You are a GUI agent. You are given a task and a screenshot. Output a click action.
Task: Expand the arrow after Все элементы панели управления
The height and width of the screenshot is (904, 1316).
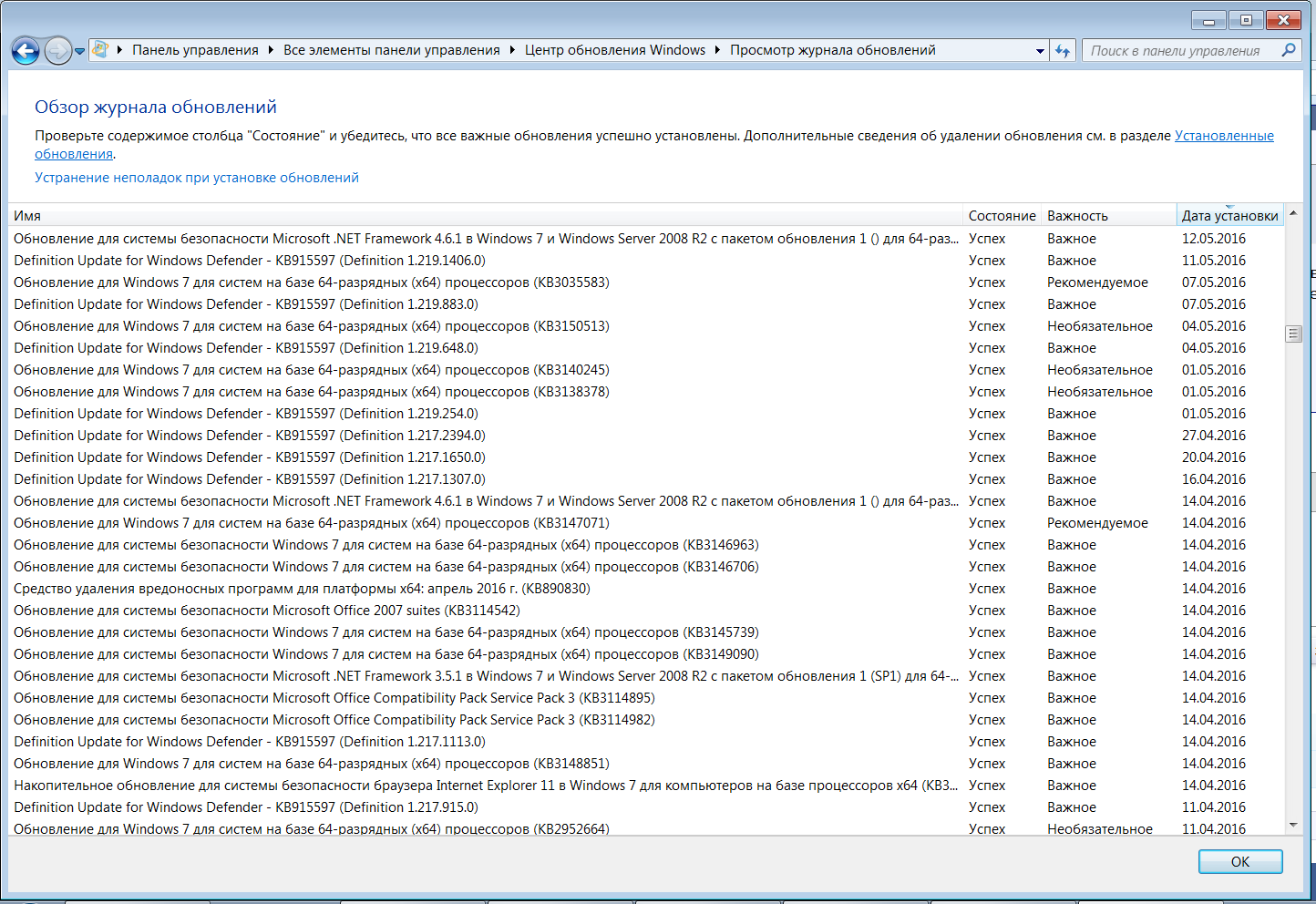(x=512, y=50)
